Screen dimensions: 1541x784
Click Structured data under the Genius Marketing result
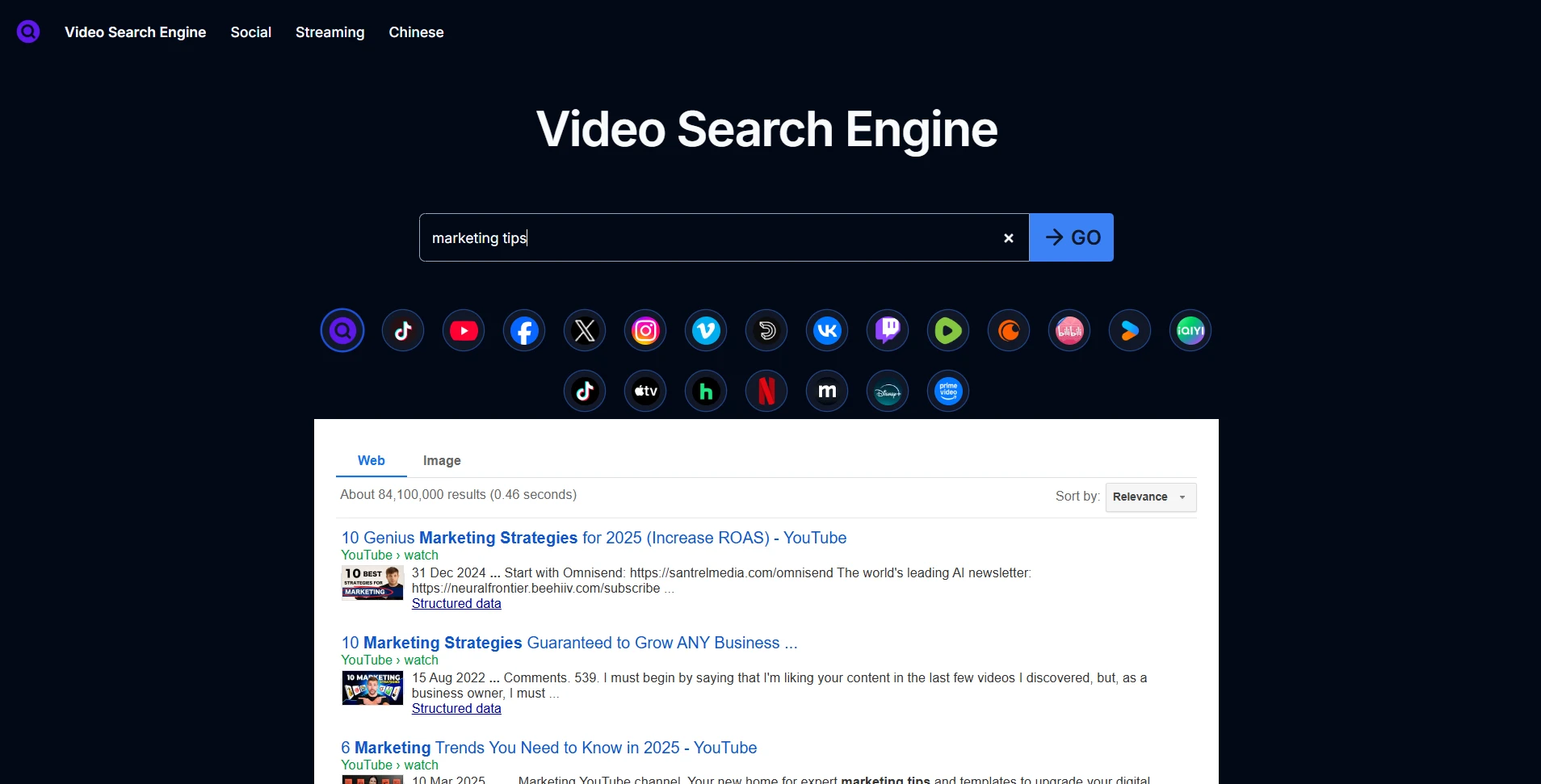click(x=456, y=604)
